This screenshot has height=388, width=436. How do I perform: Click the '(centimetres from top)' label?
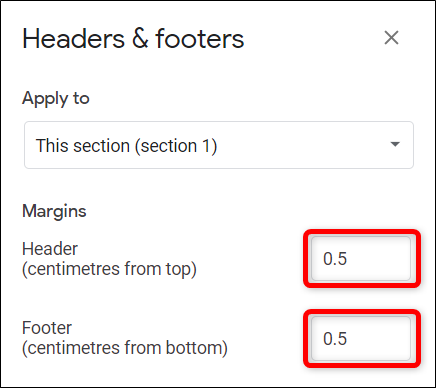[x=109, y=269]
